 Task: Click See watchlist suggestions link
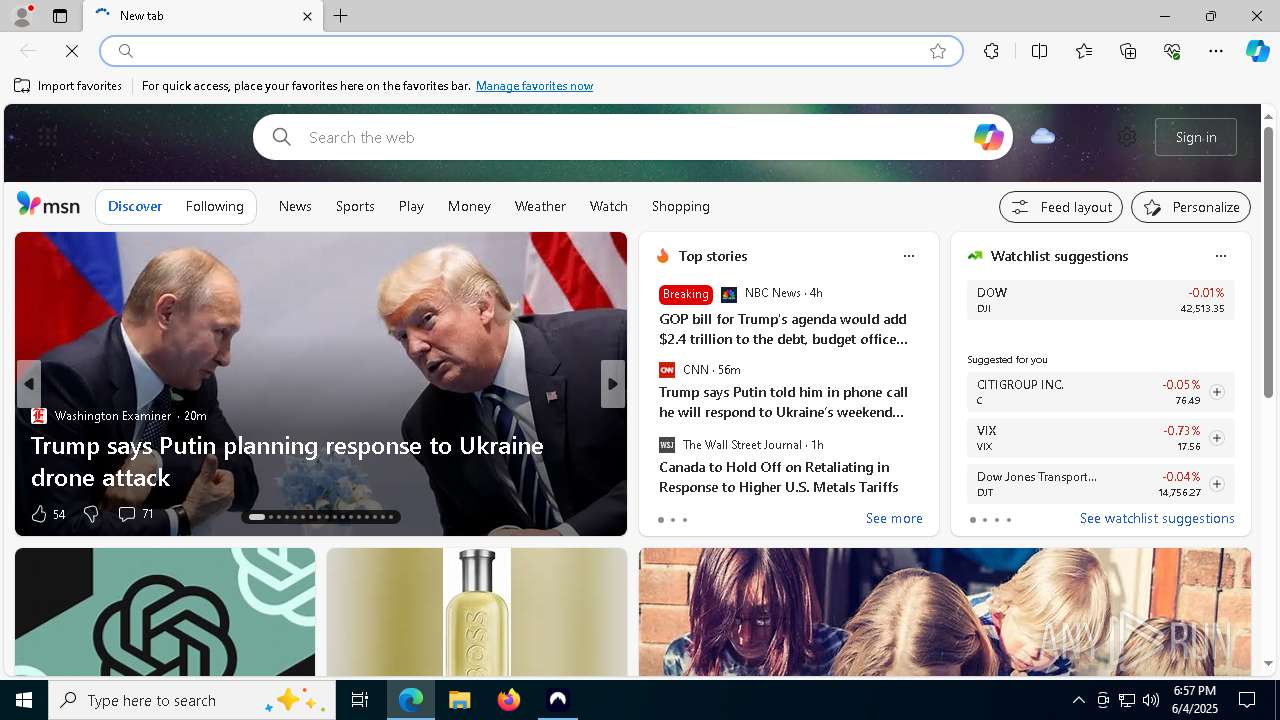coord(1157,518)
